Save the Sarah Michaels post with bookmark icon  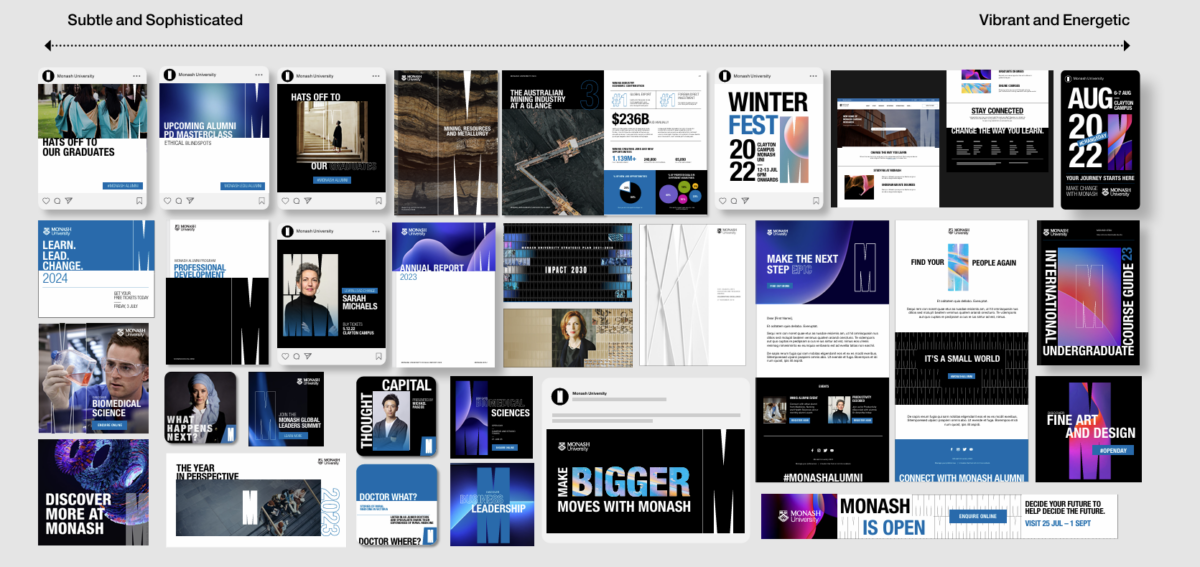coord(379,356)
